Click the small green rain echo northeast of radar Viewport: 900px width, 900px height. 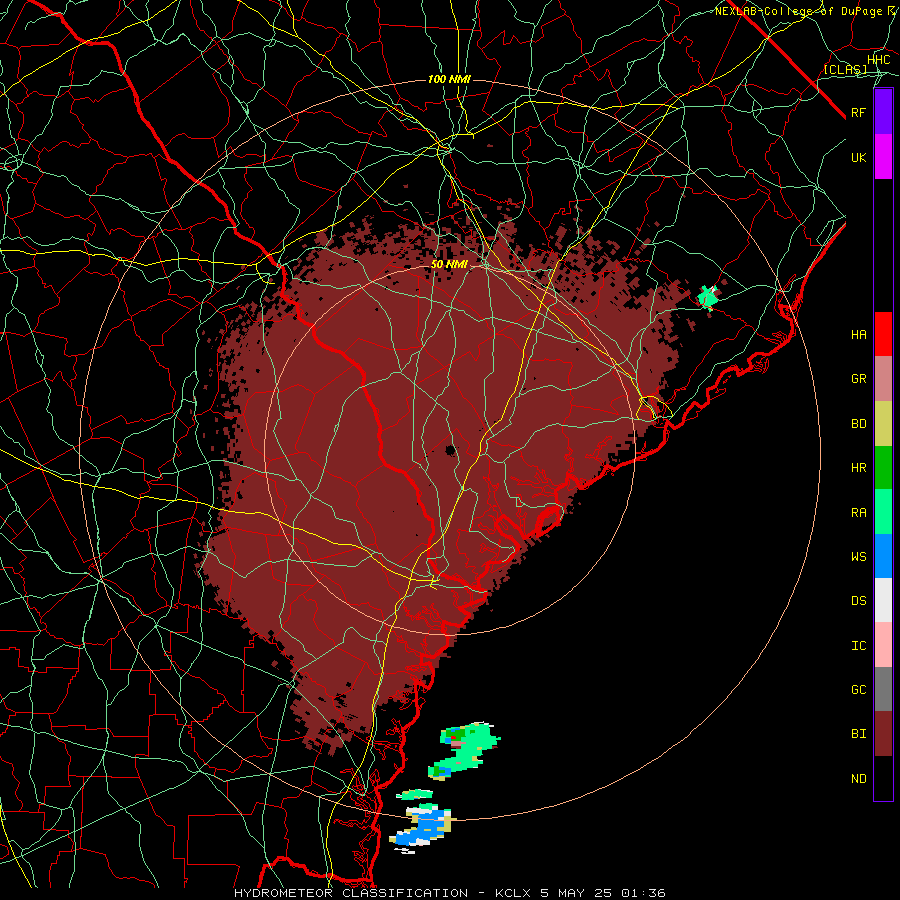(708, 297)
